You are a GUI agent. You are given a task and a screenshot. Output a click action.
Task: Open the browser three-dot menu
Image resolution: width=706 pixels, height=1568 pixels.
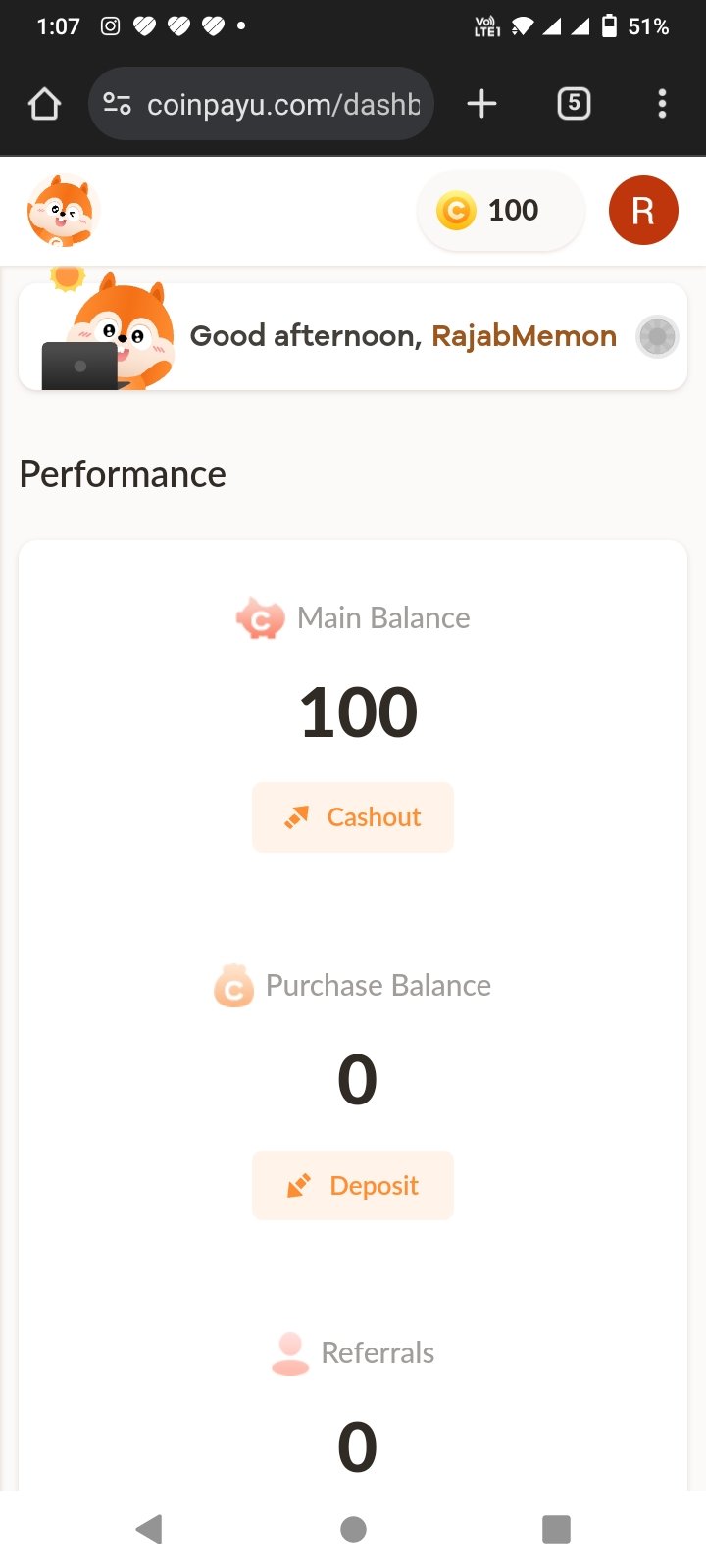point(662,104)
